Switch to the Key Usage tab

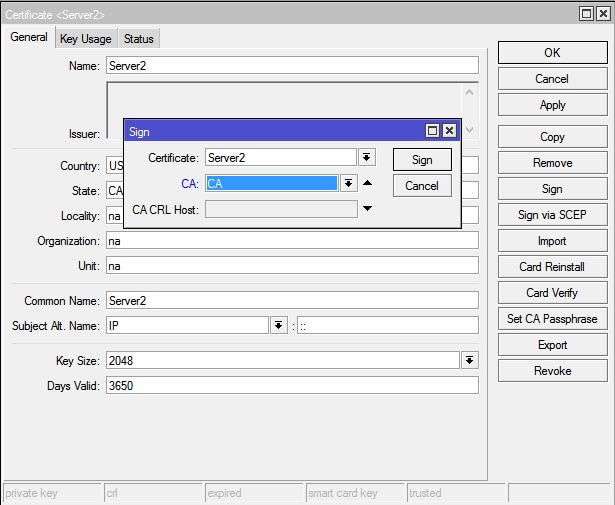pyautogui.click(x=86, y=39)
